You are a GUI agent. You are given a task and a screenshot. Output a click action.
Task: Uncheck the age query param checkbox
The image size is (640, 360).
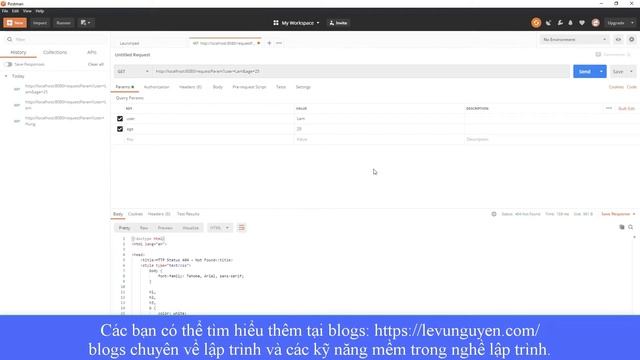click(120, 129)
